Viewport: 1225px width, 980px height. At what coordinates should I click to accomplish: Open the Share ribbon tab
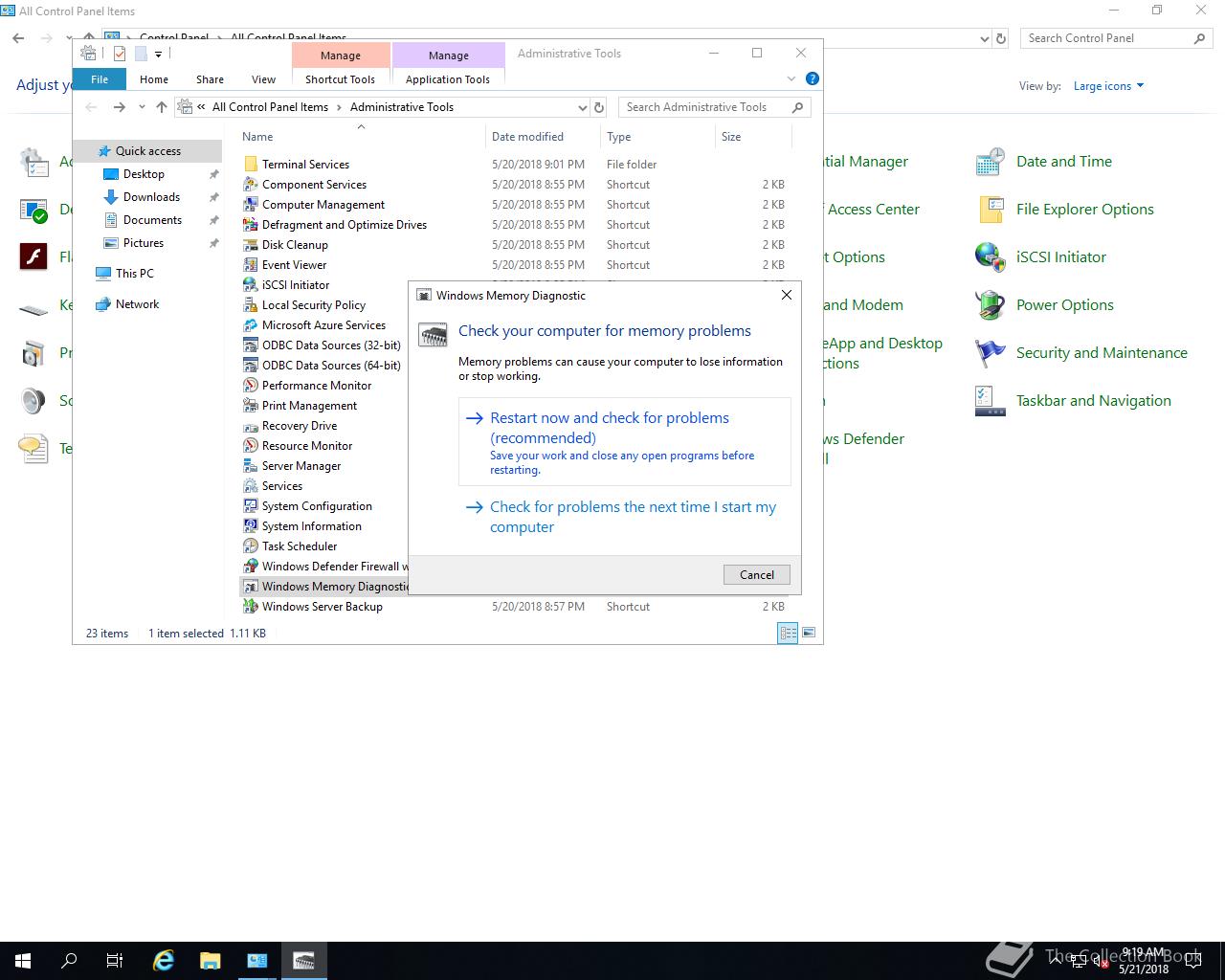(210, 79)
